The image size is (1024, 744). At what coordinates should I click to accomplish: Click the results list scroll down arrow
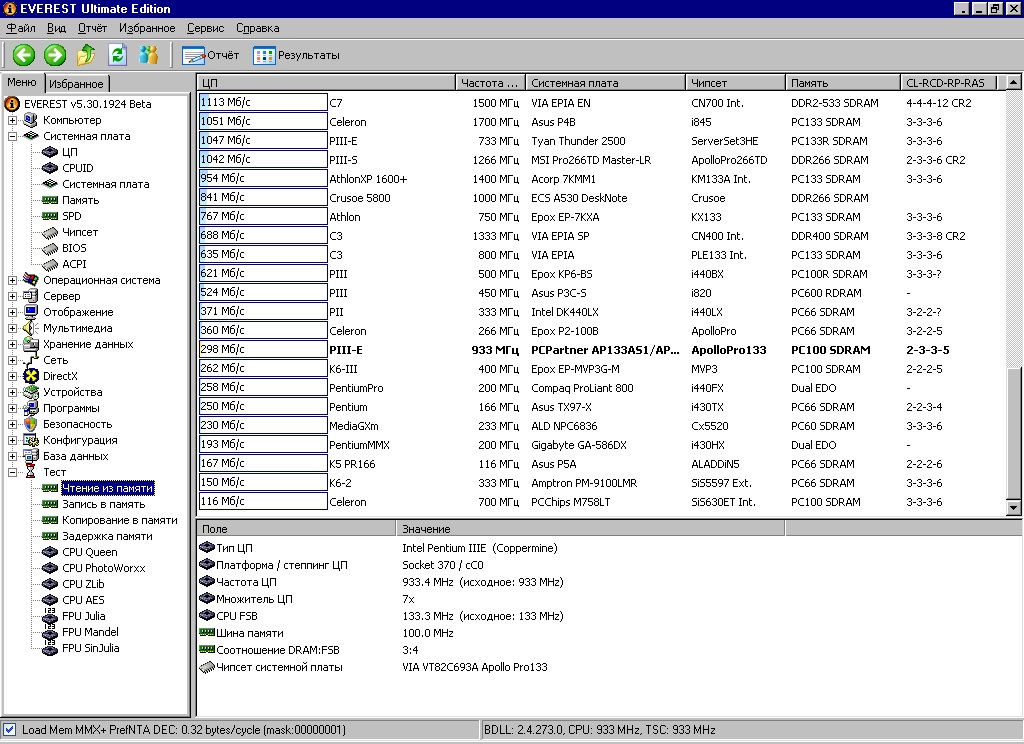coord(1014,508)
